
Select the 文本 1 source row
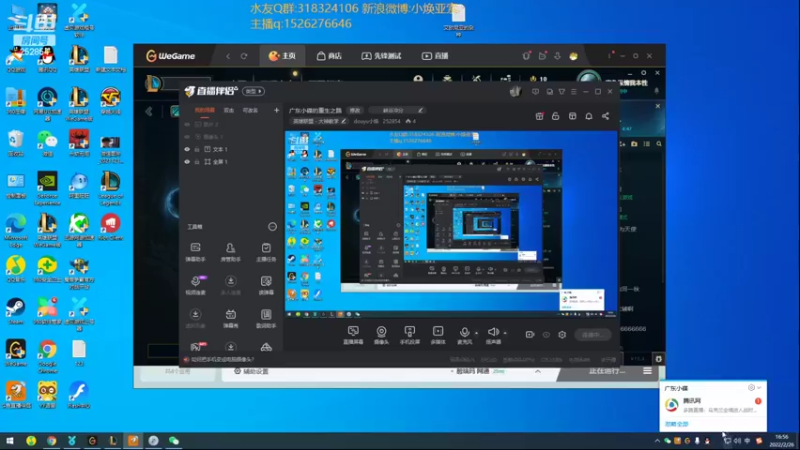(232, 149)
